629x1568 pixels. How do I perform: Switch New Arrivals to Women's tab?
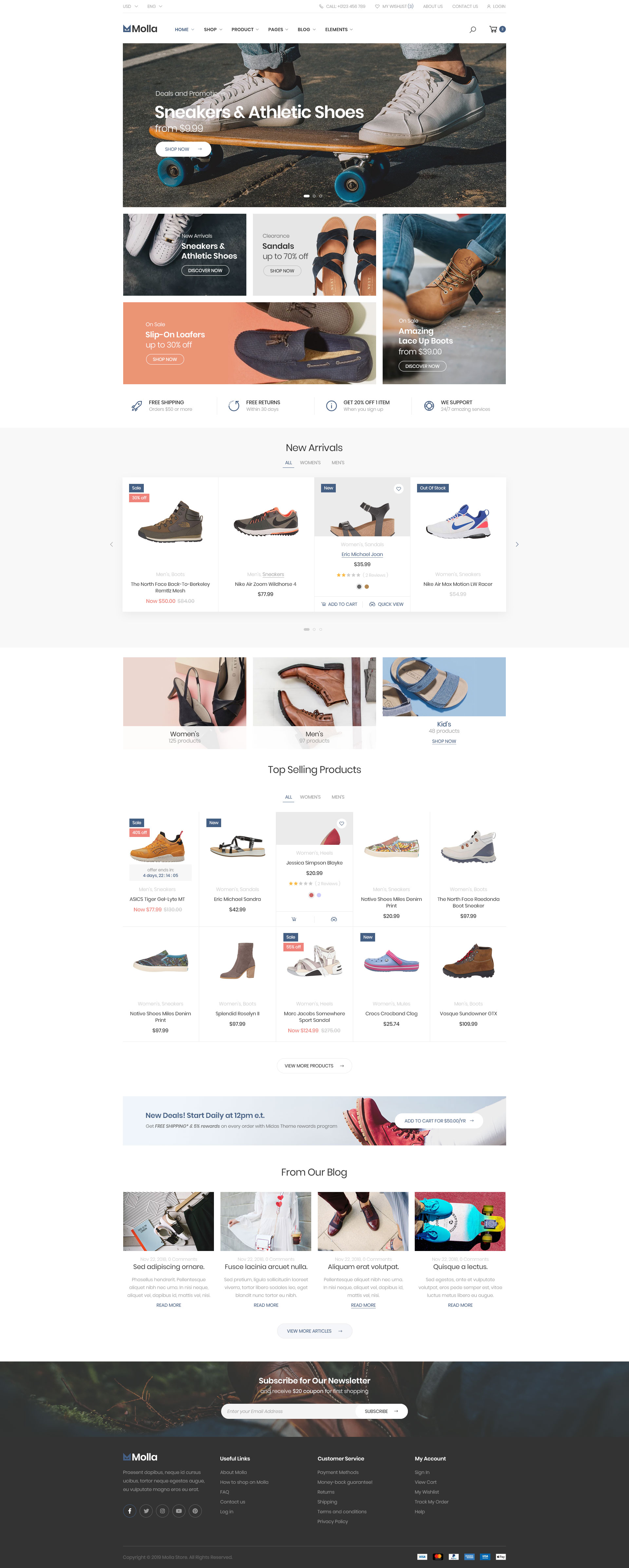(310, 463)
